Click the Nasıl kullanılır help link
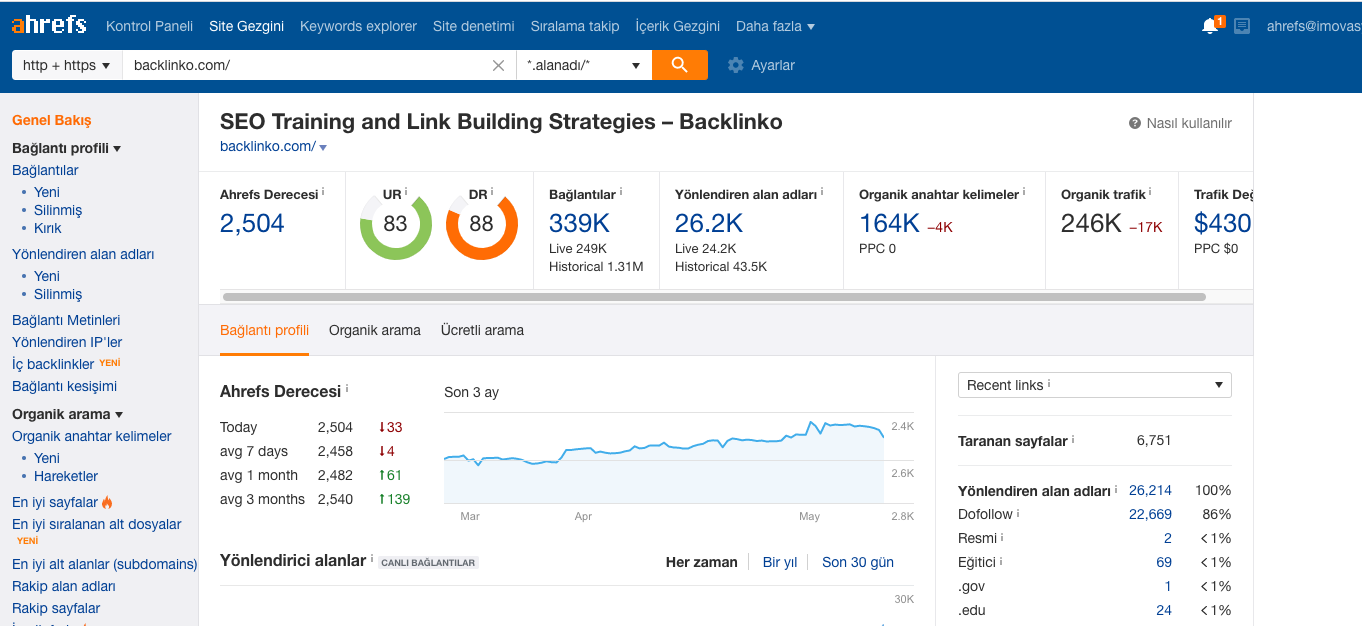 click(1189, 123)
